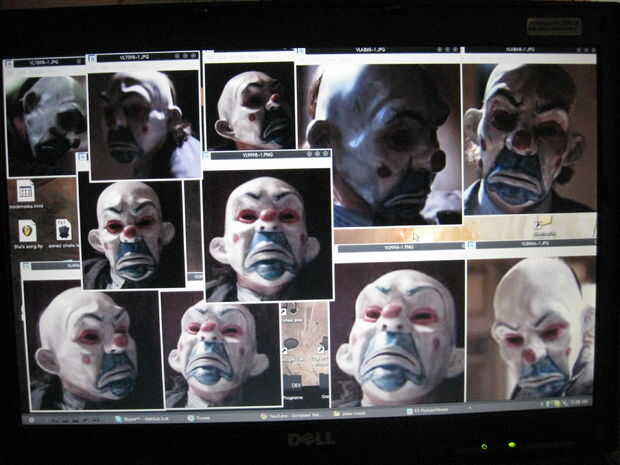620x465 pixels.
Task: Click the large top-center window's title bar icon
Action: [x=301, y=51]
